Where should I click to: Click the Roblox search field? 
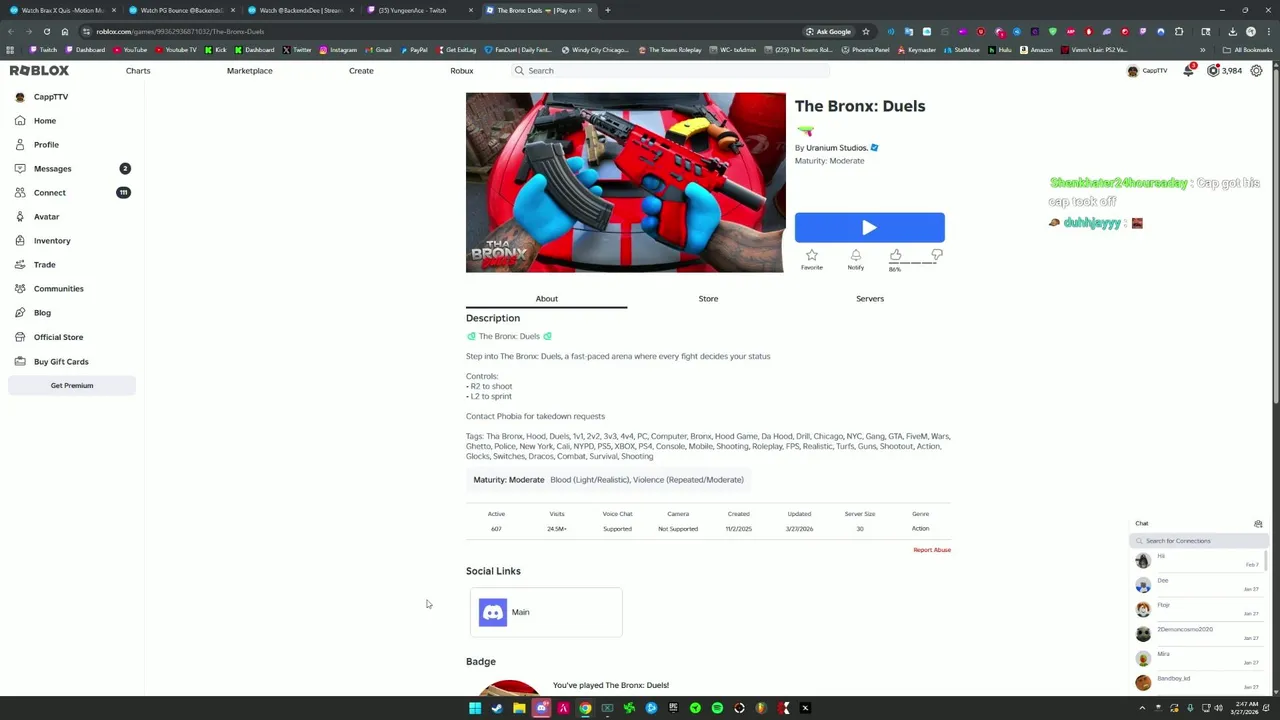[x=670, y=71]
